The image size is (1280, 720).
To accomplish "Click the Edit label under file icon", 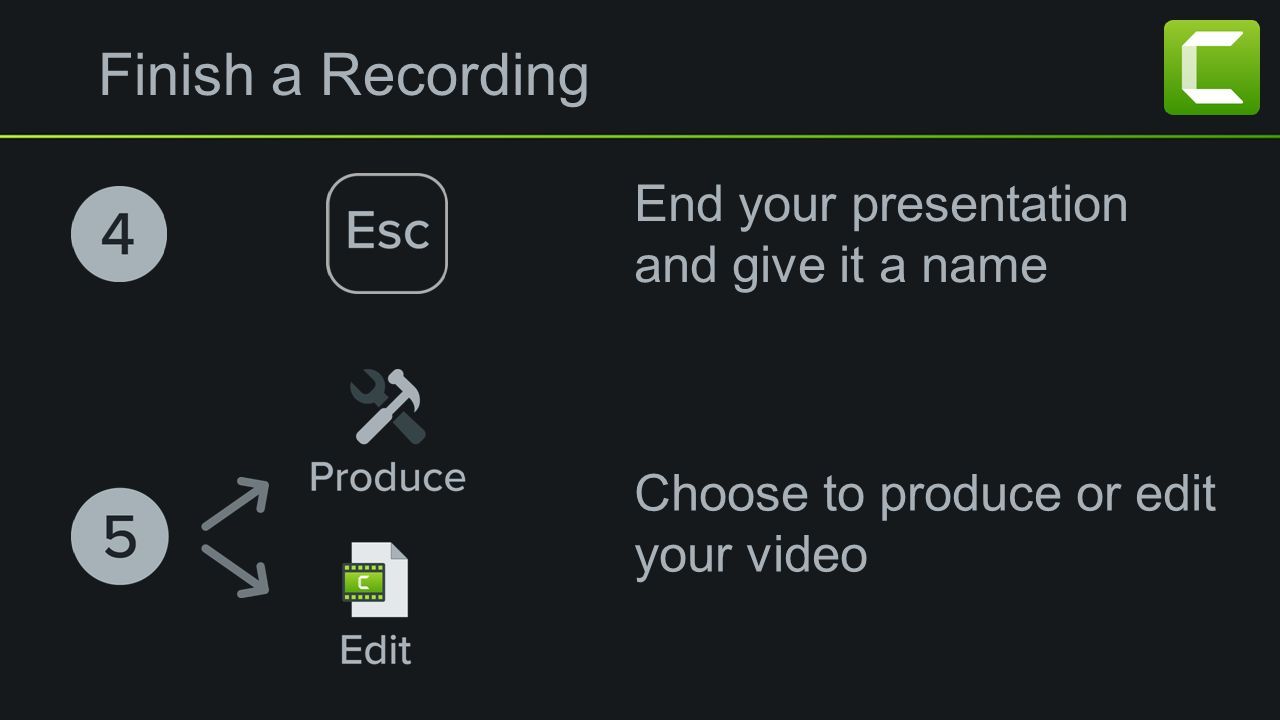I will pos(376,650).
